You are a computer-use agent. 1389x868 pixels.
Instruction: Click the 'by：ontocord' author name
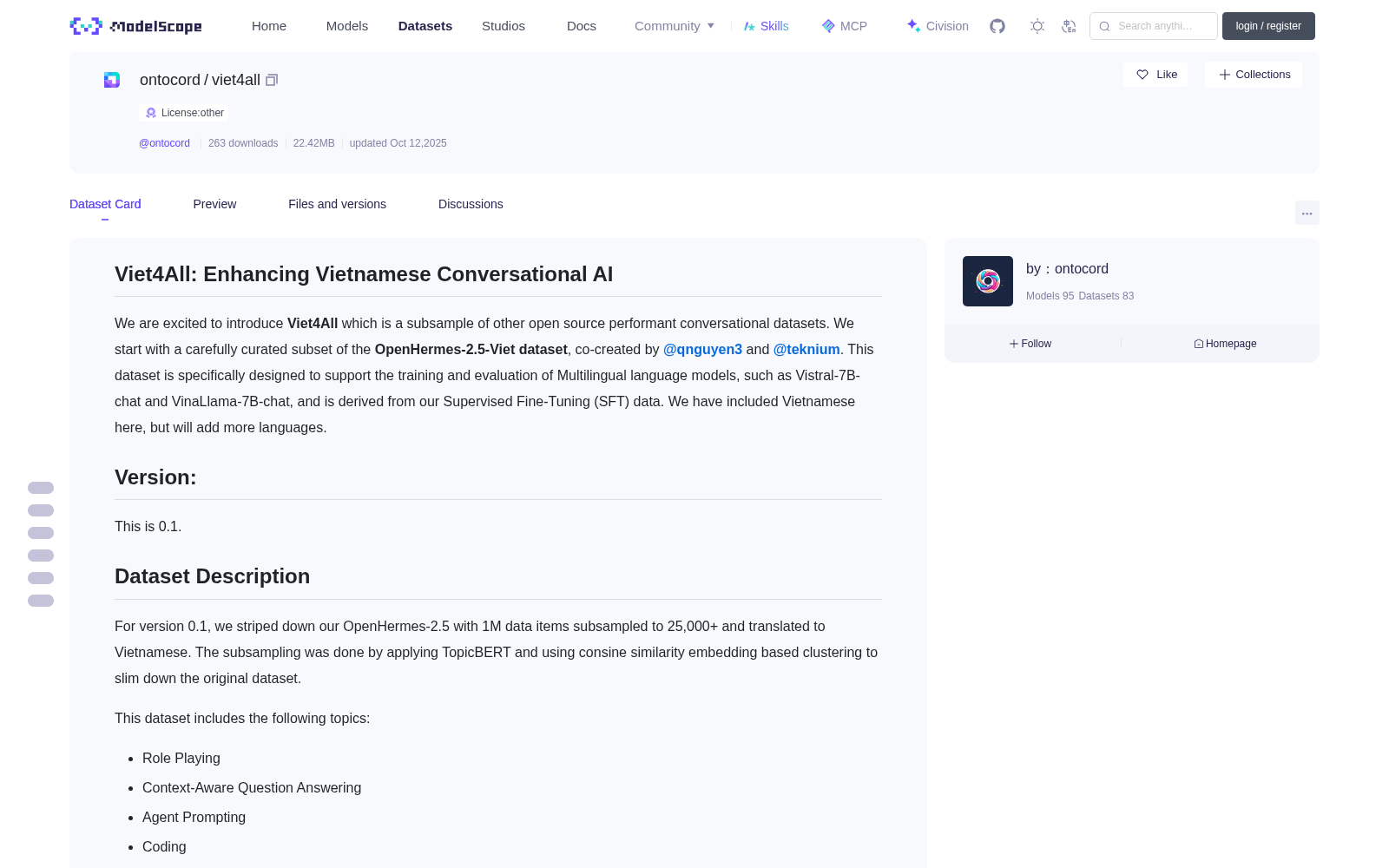[x=1067, y=269]
